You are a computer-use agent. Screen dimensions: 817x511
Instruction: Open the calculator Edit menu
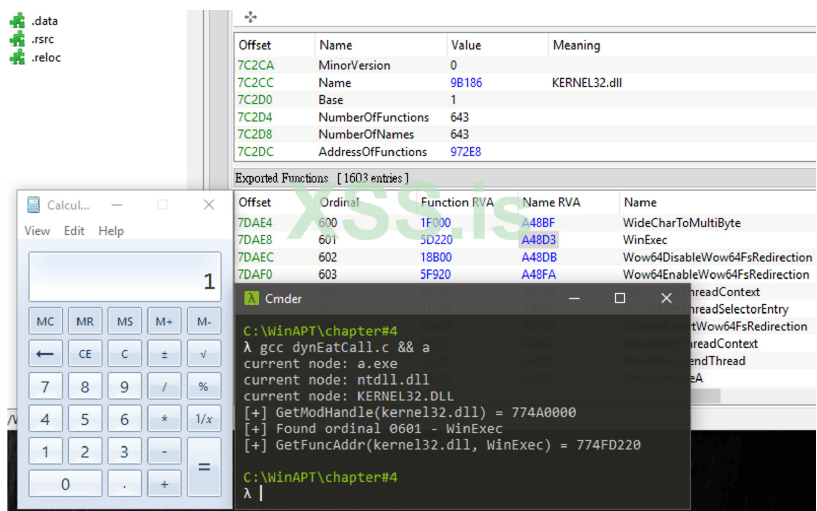(74, 231)
